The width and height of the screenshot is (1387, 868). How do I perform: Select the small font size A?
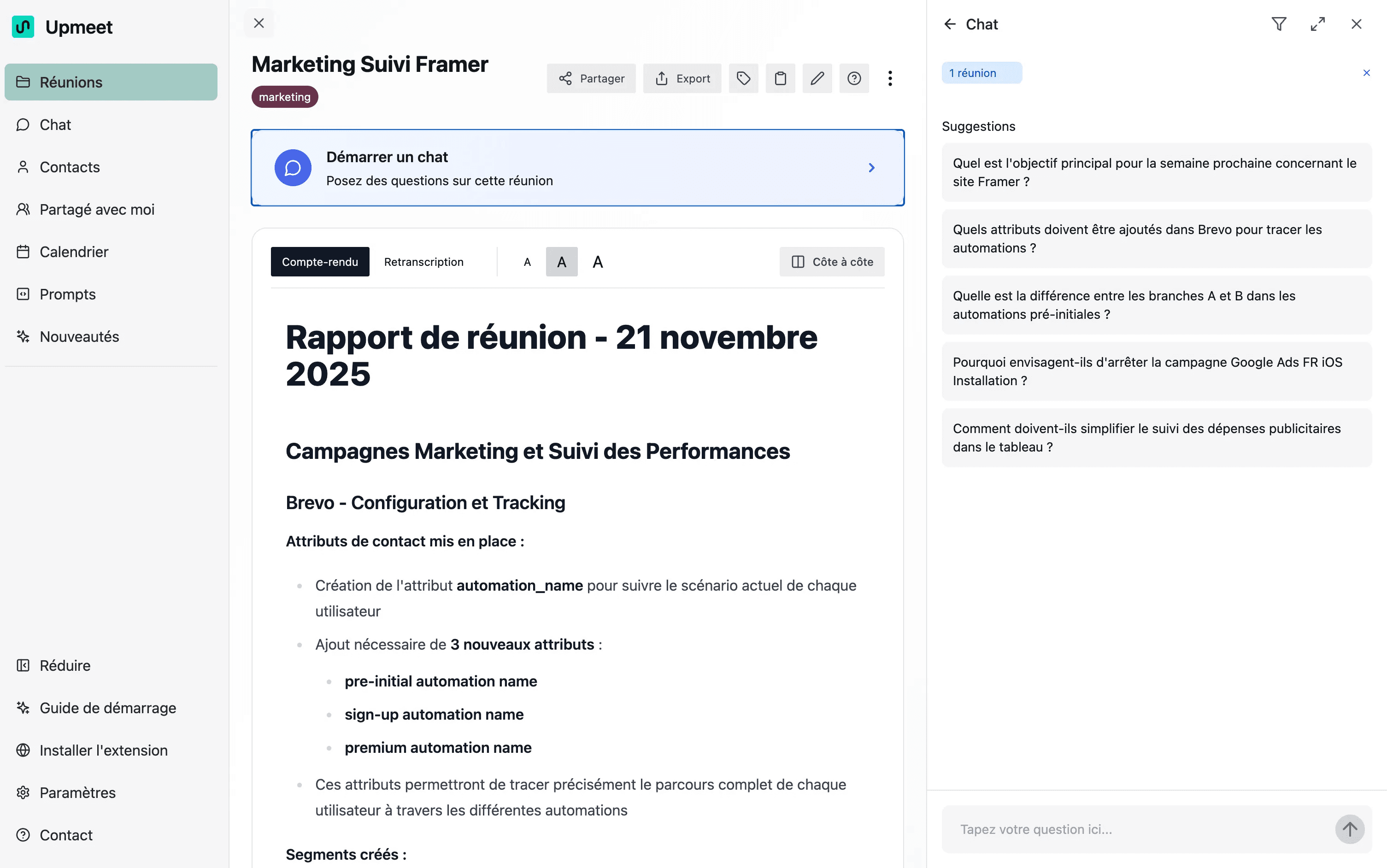click(x=527, y=262)
